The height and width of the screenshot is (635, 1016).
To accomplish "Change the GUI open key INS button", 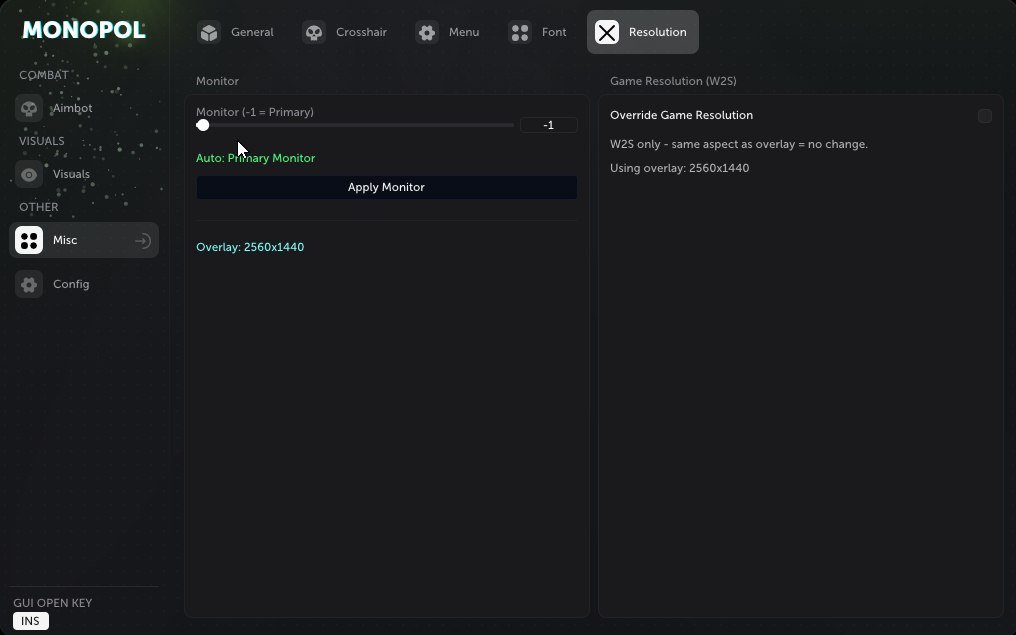I will pos(30,621).
